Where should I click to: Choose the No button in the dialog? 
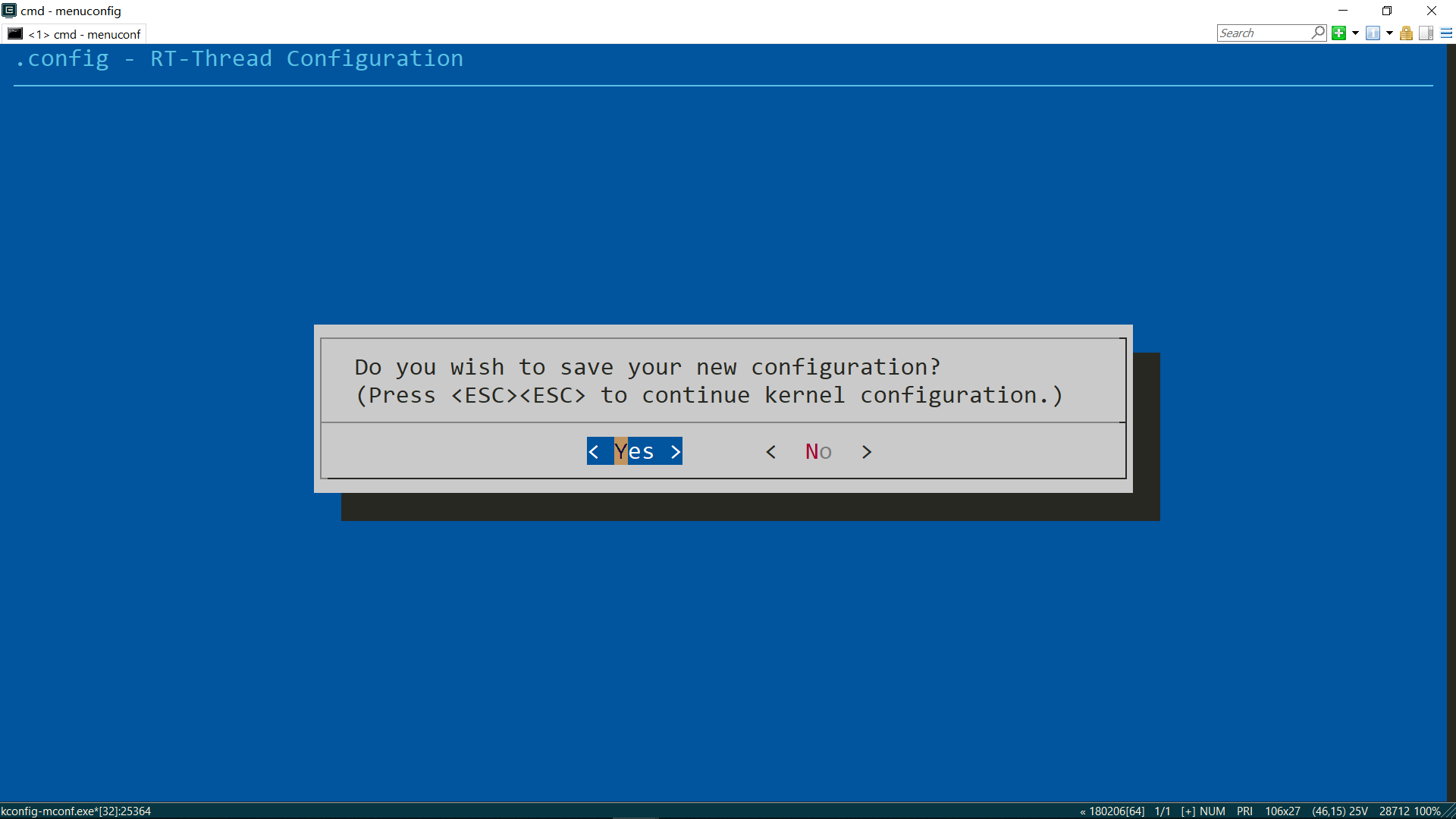tap(818, 451)
